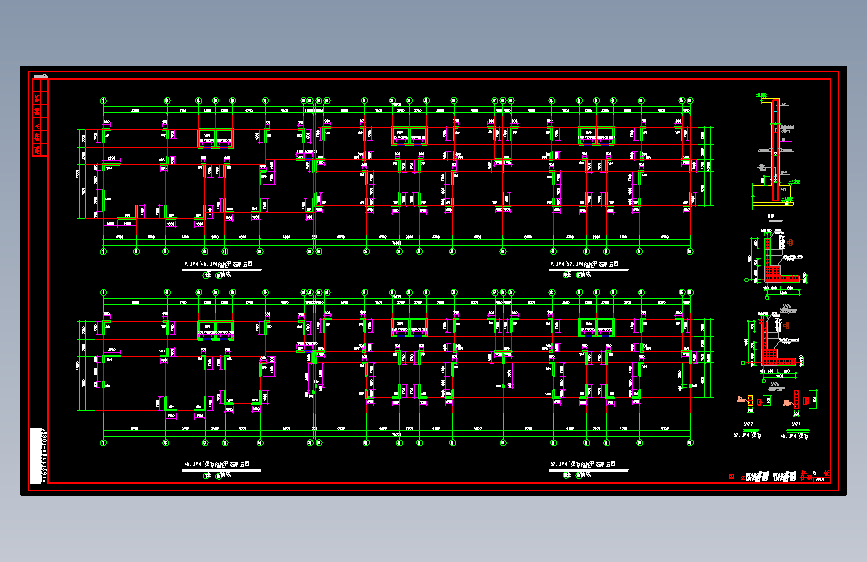The height and width of the screenshot is (562, 867).
Task: Select the red revision table in the sheet's top-left corner
Action: pyautogui.click(x=40, y=117)
